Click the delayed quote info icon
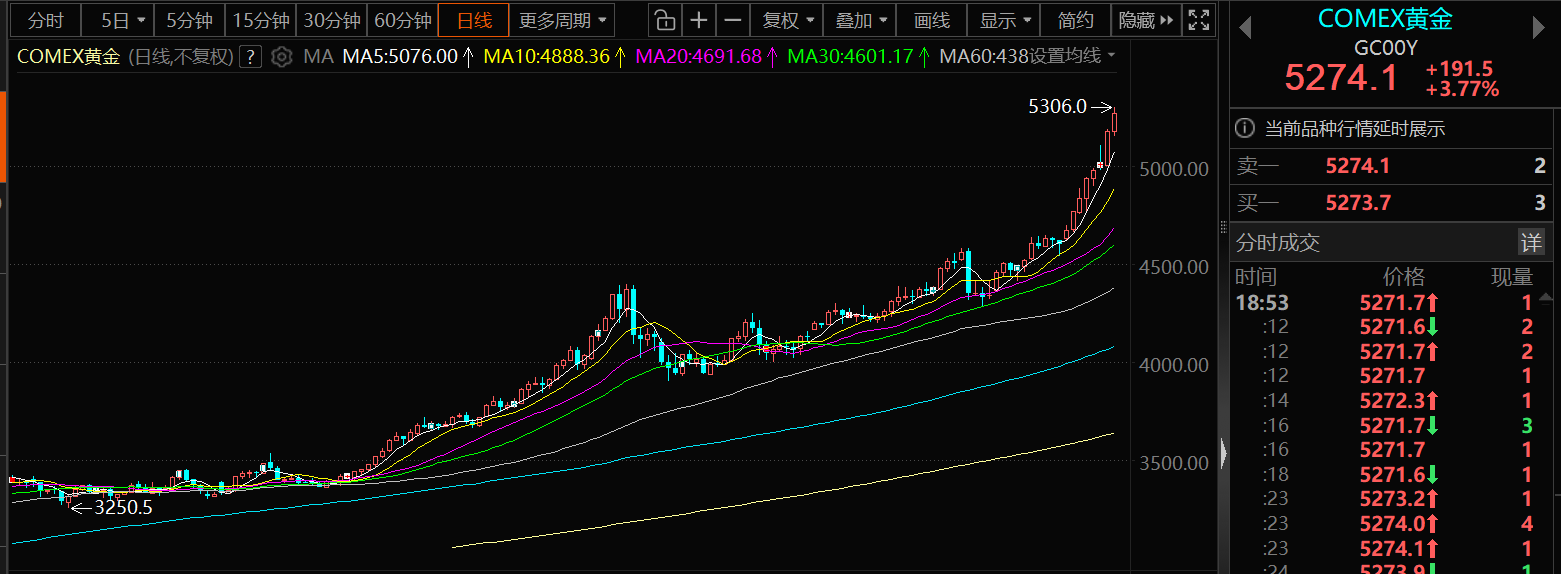This screenshot has width=1561, height=574. pyautogui.click(x=1245, y=128)
